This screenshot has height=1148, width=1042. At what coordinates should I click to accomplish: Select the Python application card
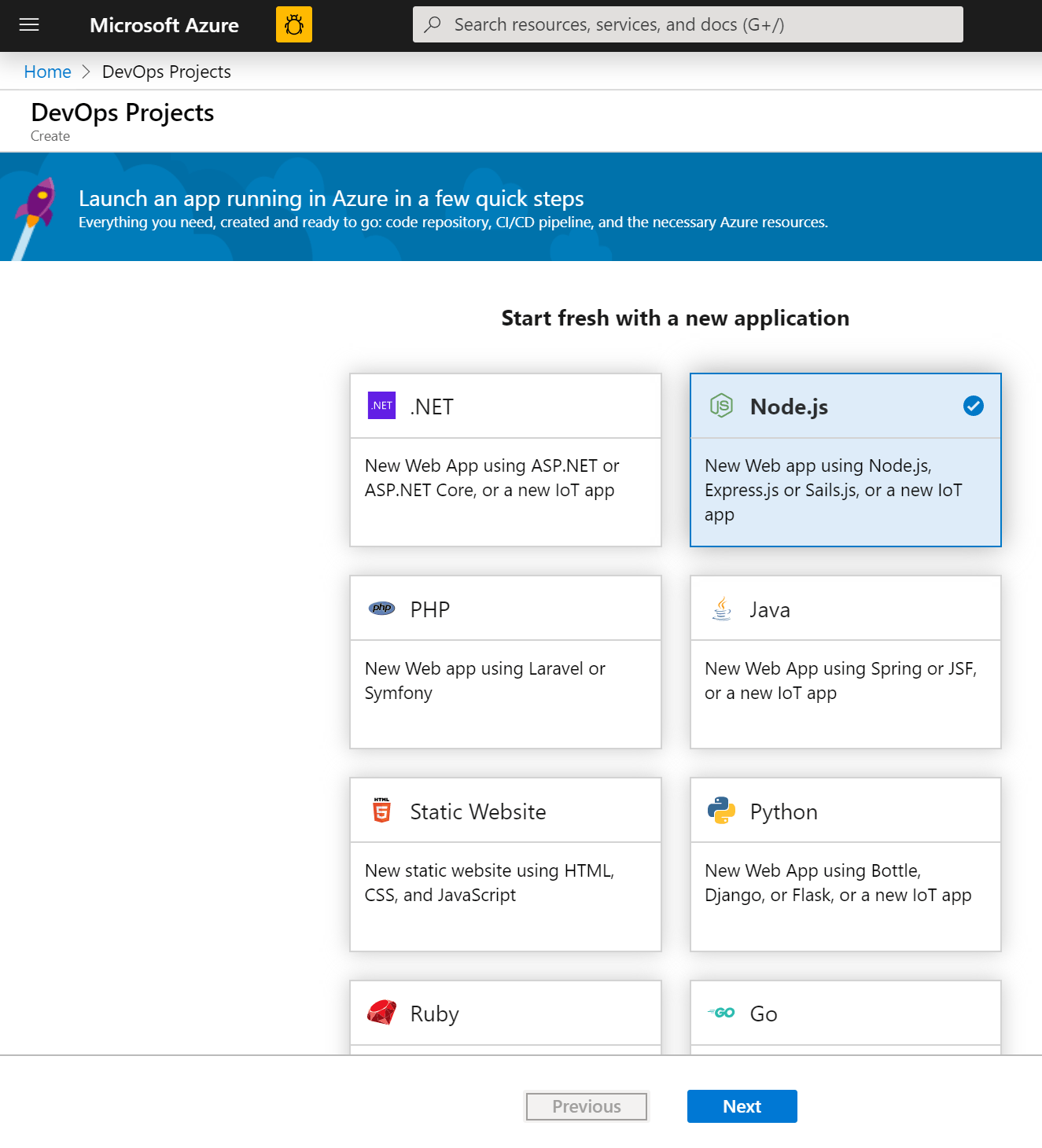[845, 865]
